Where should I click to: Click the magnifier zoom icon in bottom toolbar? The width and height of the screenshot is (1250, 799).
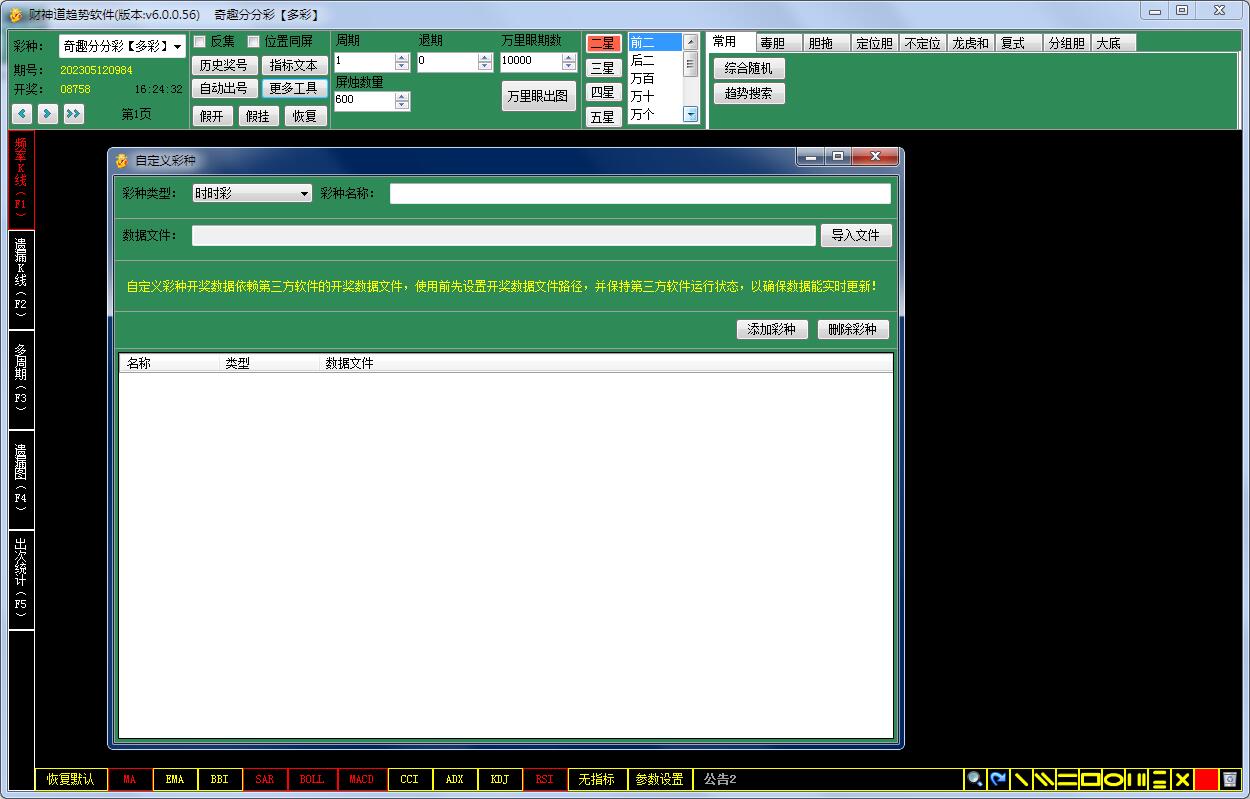974,779
